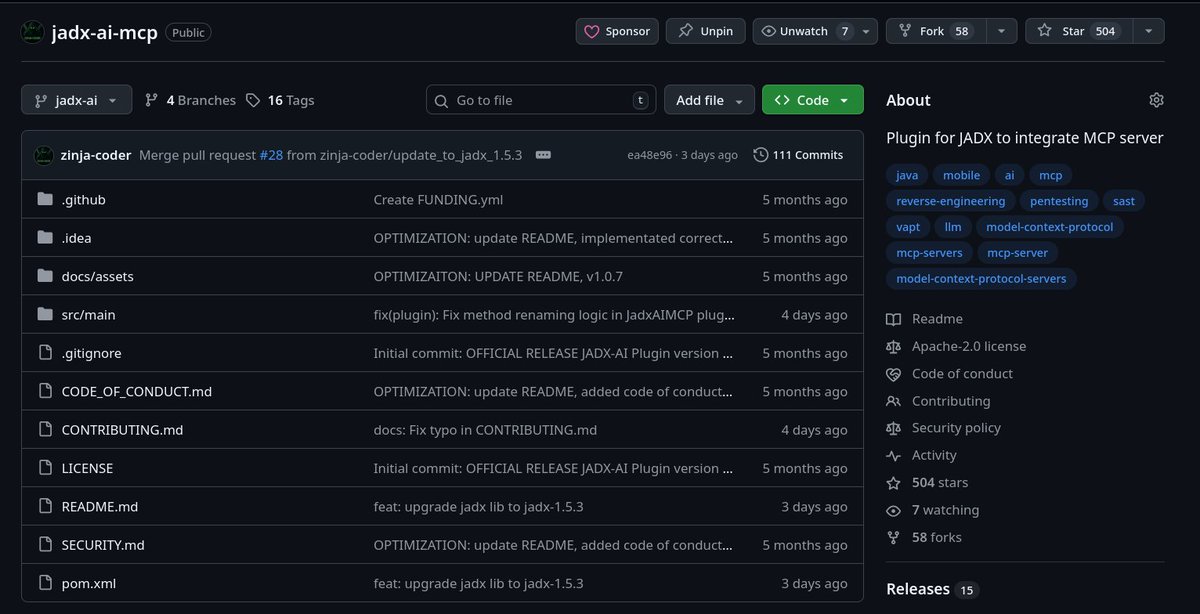Open the LICENSE file
Image resolution: width=1200 pixels, height=614 pixels.
(87, 468)
